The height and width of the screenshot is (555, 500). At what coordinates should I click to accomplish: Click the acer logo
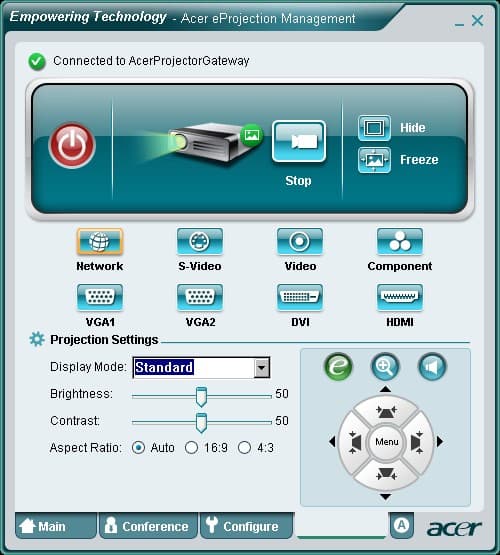455,528
